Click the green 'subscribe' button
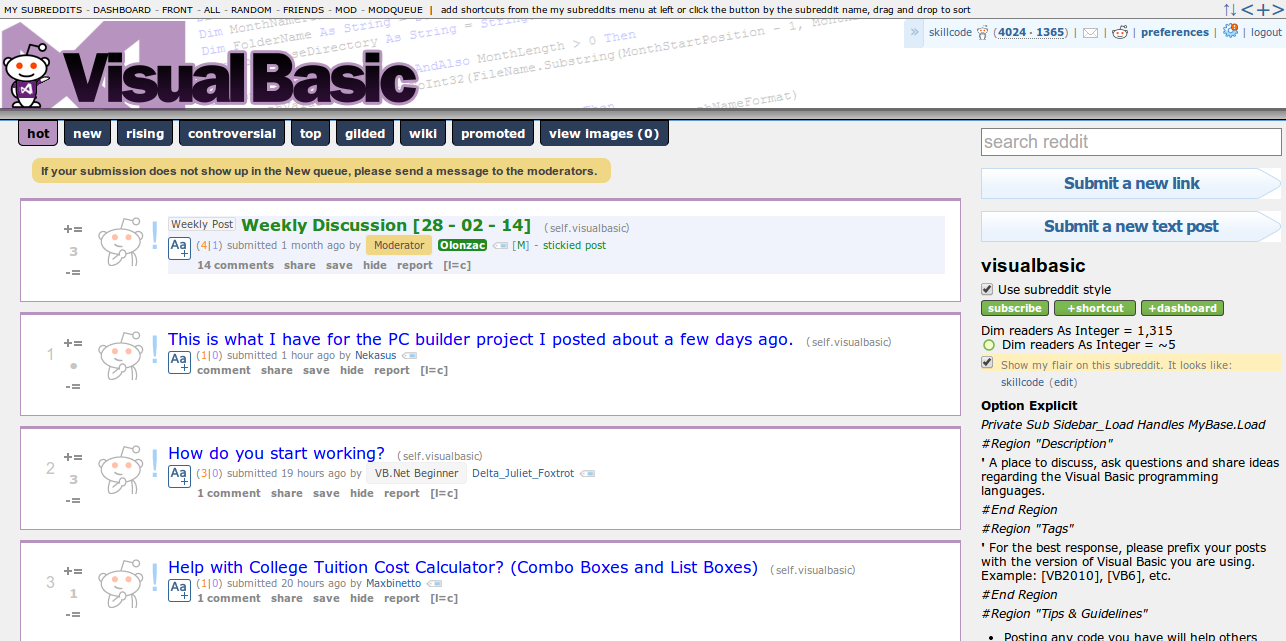The height and width of the screenshot is (641, 1286). click(x=1014, y=308)
